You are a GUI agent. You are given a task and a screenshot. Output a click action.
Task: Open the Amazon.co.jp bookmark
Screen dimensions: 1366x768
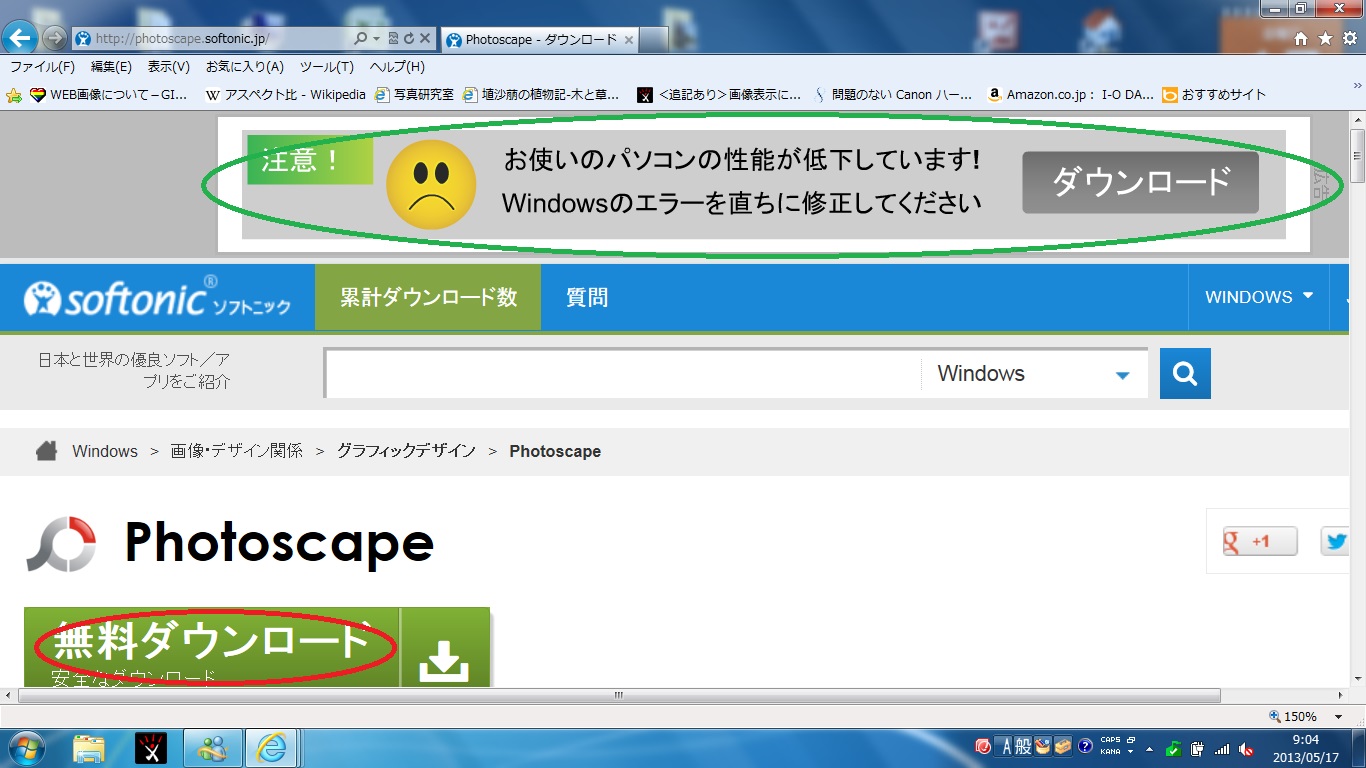(x=1071, y=95)
